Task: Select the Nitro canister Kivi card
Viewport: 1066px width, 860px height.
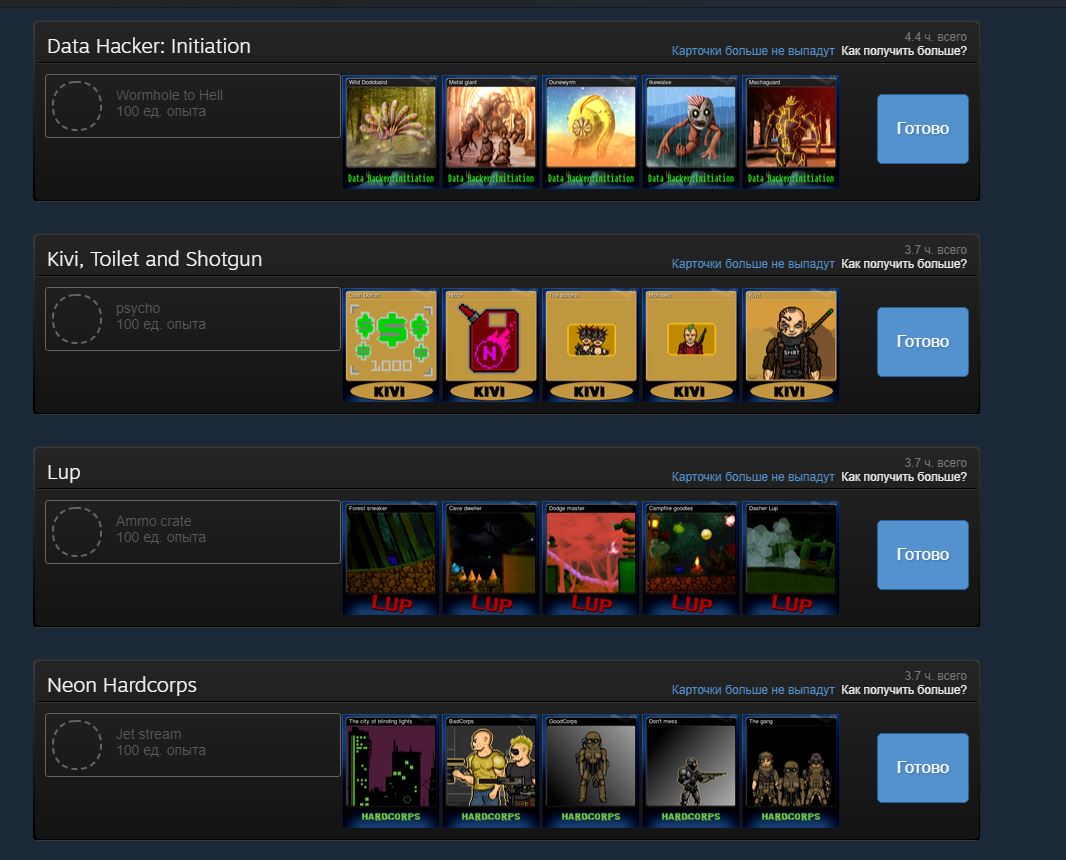Action: pyautogui.click(x=490, y=345)
